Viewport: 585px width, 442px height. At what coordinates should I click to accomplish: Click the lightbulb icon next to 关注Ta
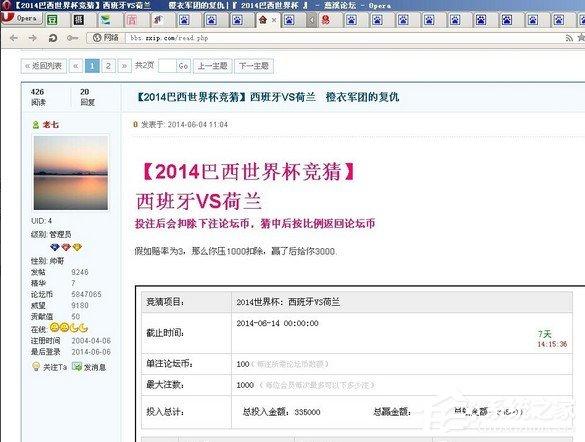tap(36, 367)
